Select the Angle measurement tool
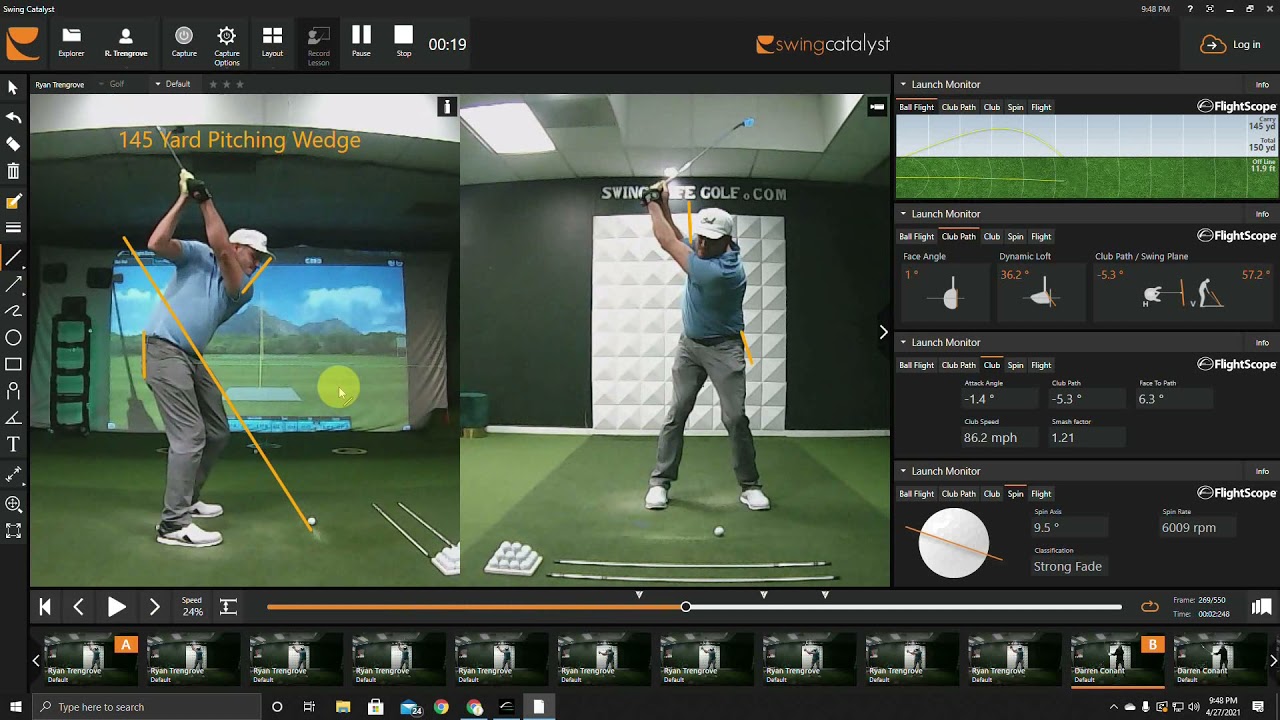Viewport: 1280px width, 720px height. click(x=13, y=418)
